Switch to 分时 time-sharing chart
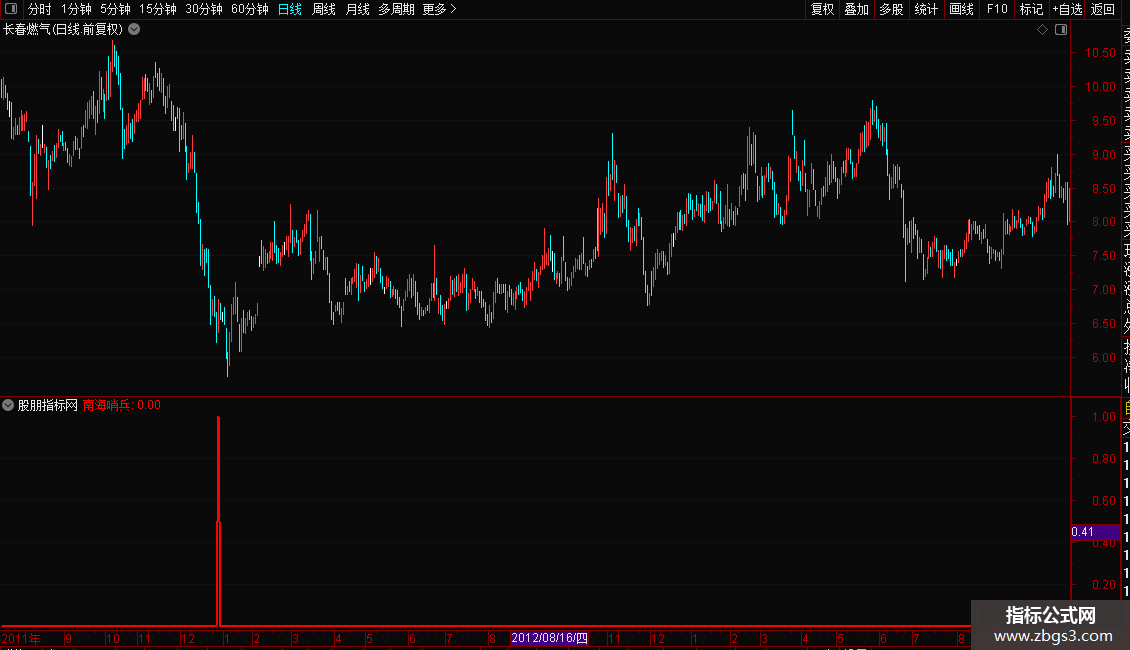Image resolution: width=1130 pixels, height=650 pixels. [40, 9]
